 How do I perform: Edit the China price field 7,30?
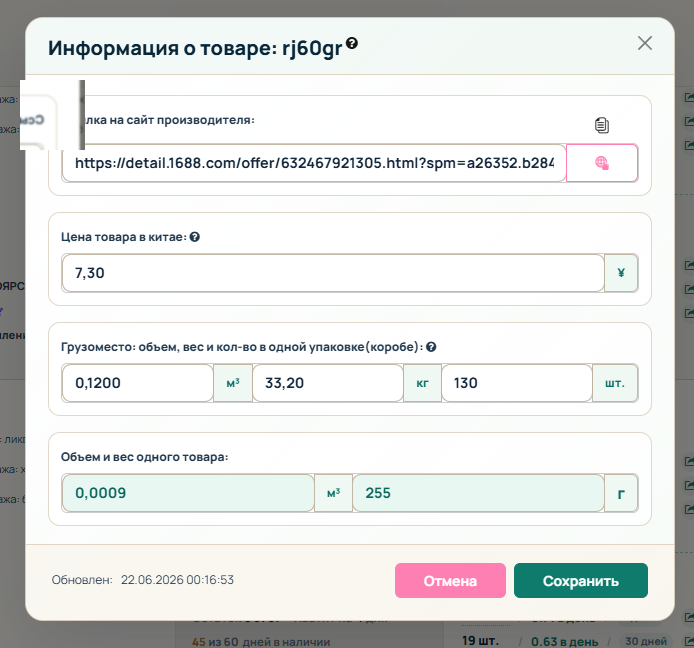[x=333, y=273]
